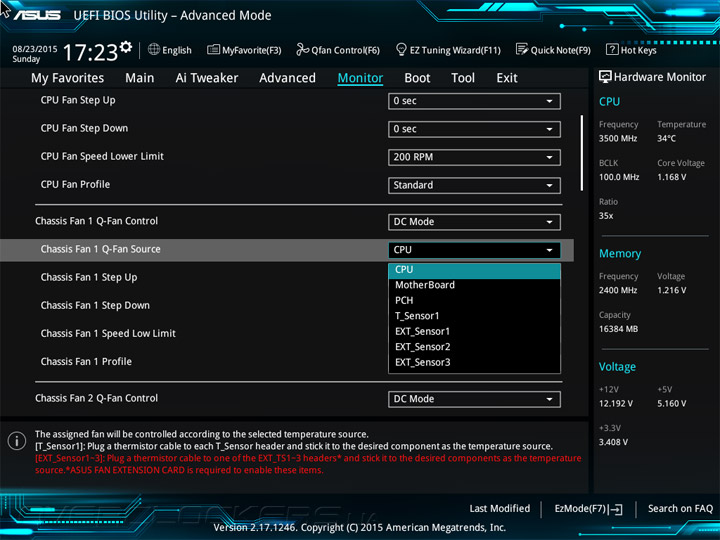Select CPU in the source list
The height and width of the screenshot is (540, 720).
[474, 270]
